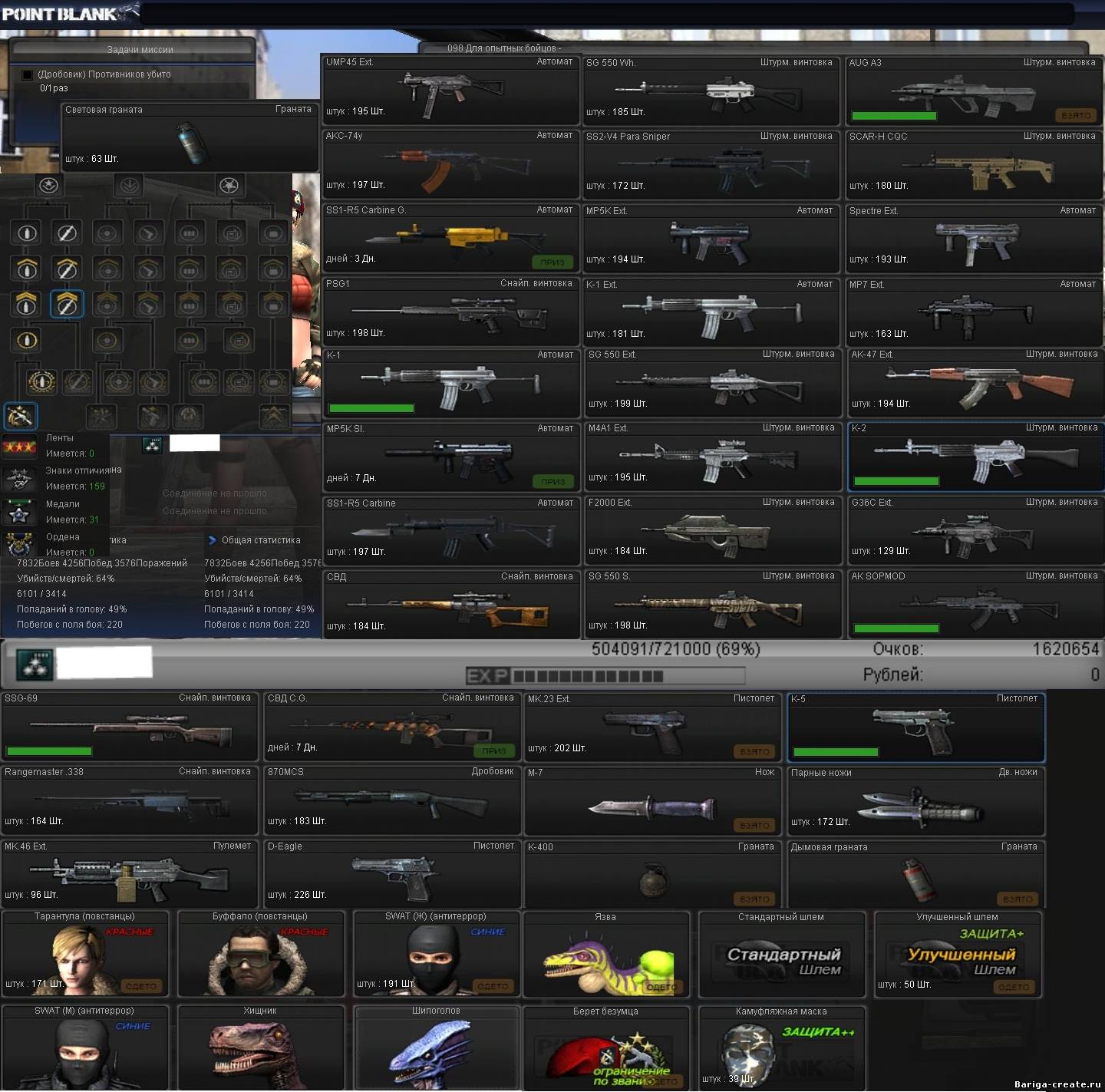Click the ВЗЯТО button on Дымовая граната
The width and height of the screenshot is (1105, 1092).
pos(1018,899)
